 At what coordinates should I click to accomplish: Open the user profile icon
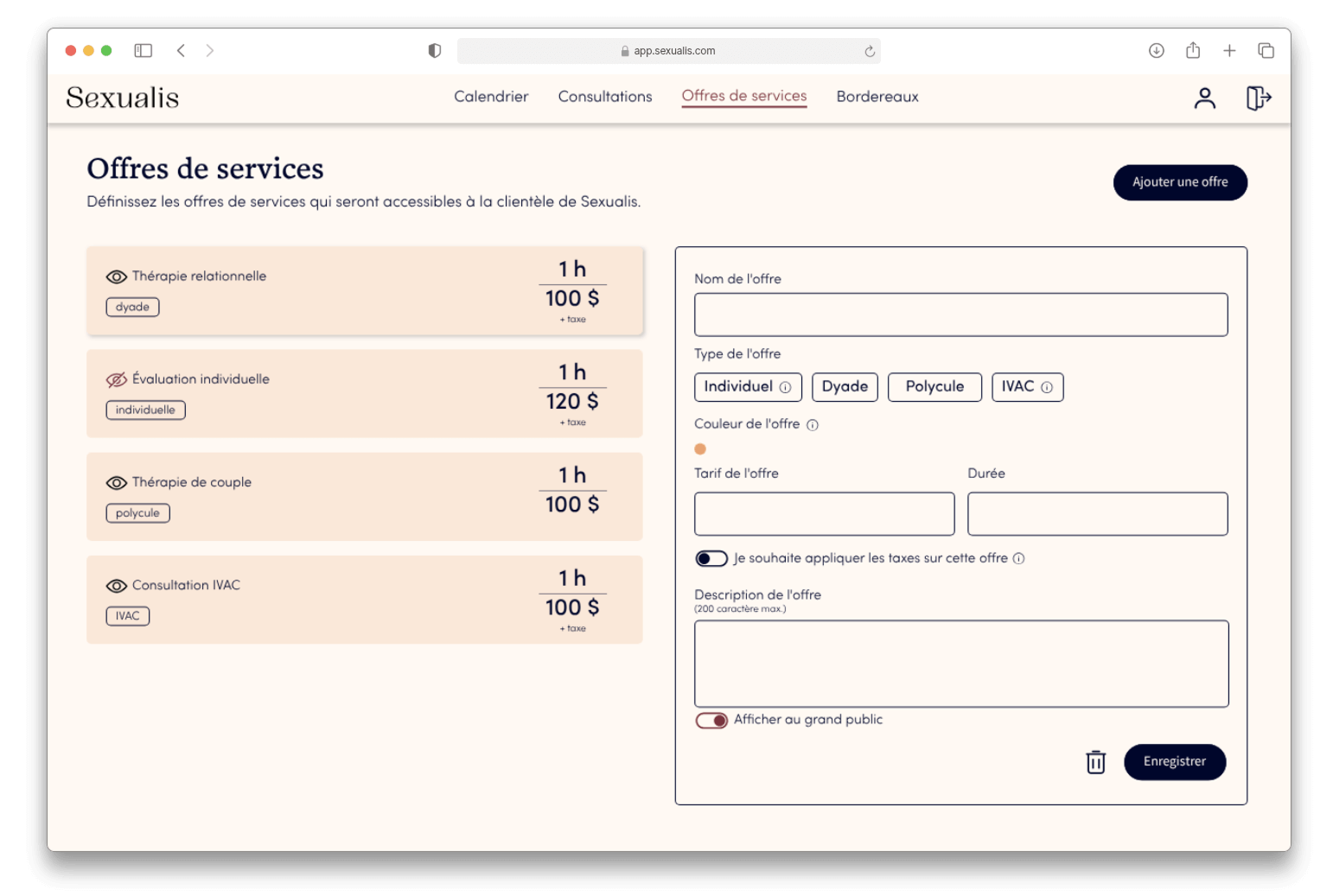coord(1204,98)
